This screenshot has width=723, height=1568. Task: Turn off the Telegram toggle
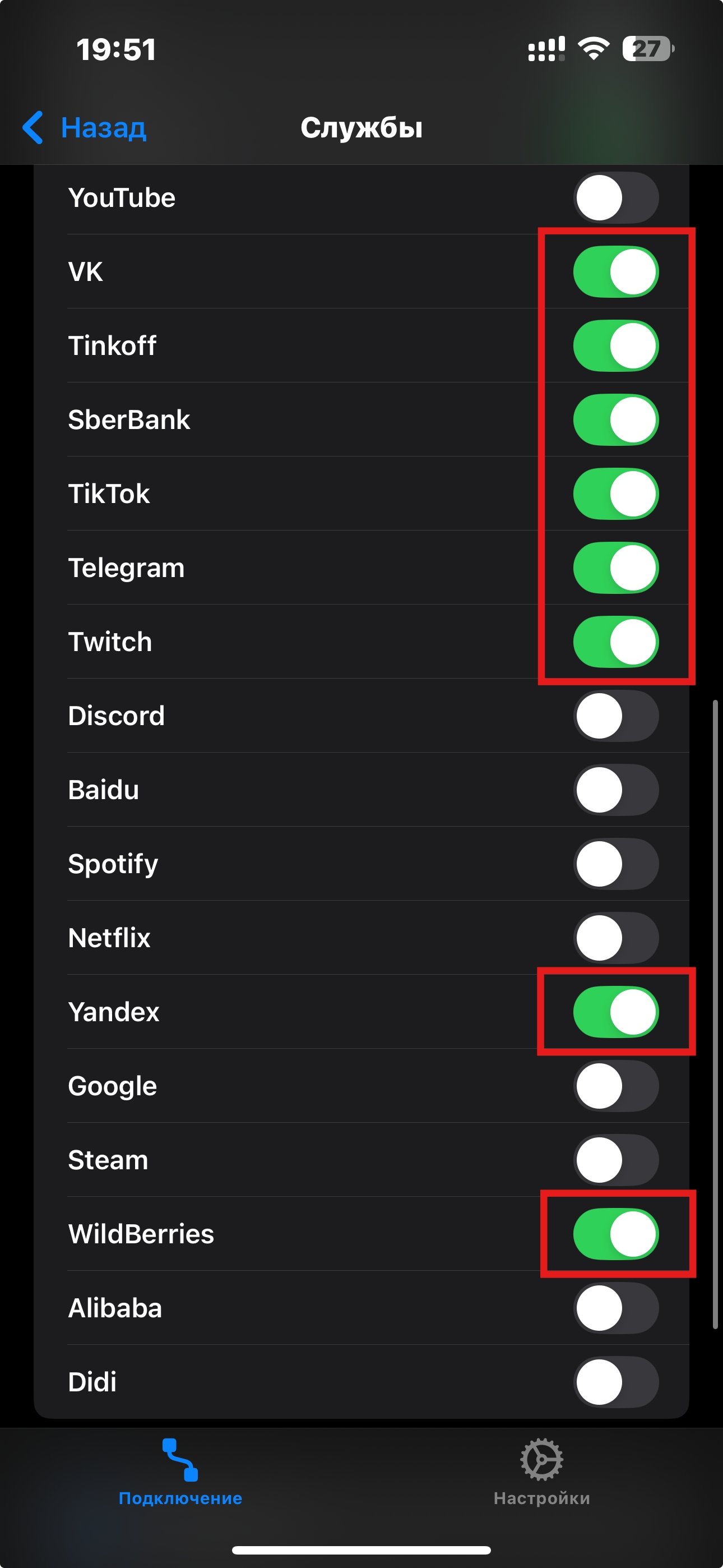[x=616, y=568]
